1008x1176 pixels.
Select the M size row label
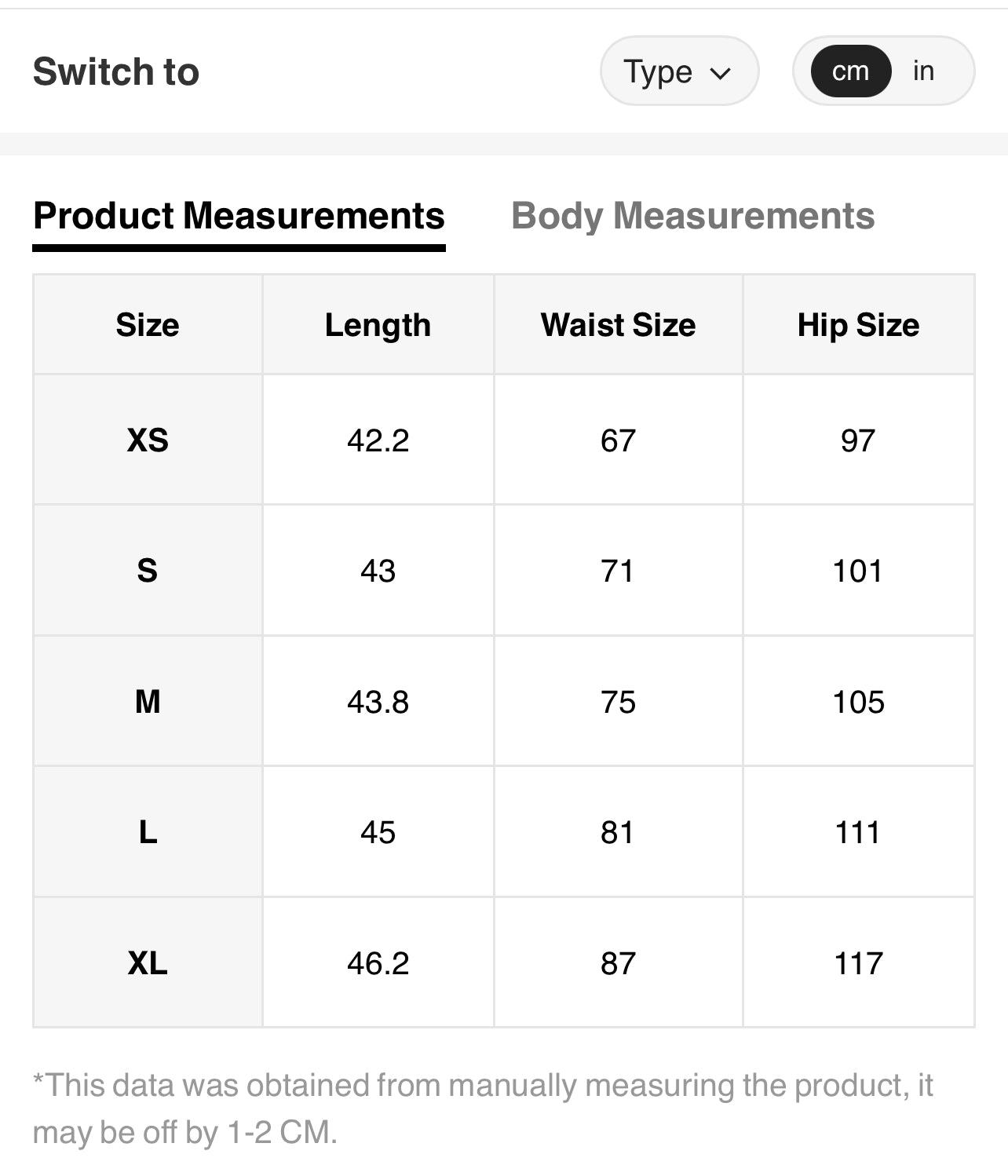(148, 702)
